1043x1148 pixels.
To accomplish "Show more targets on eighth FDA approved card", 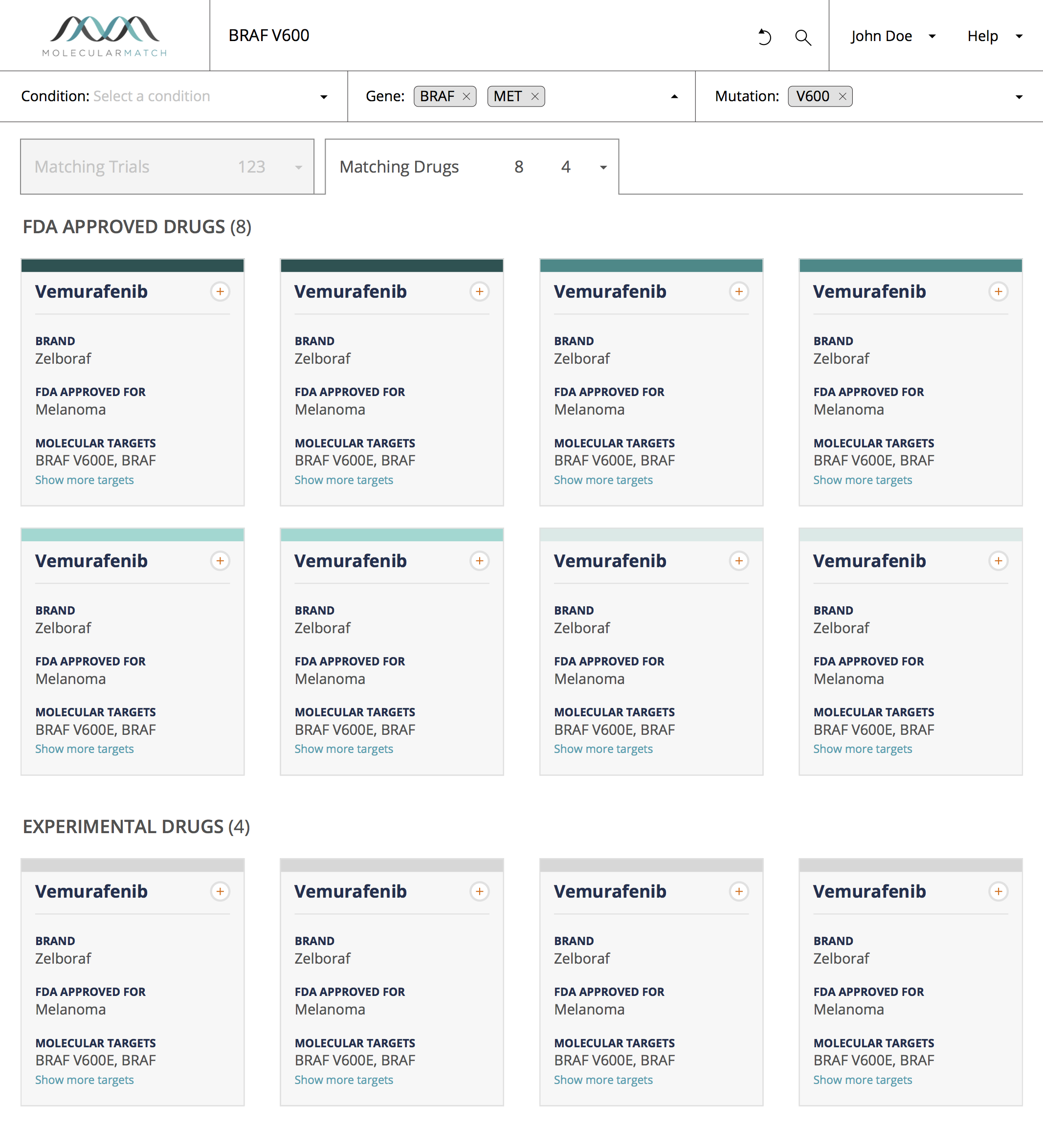I will pyautogui.click(x=863, y=749).
